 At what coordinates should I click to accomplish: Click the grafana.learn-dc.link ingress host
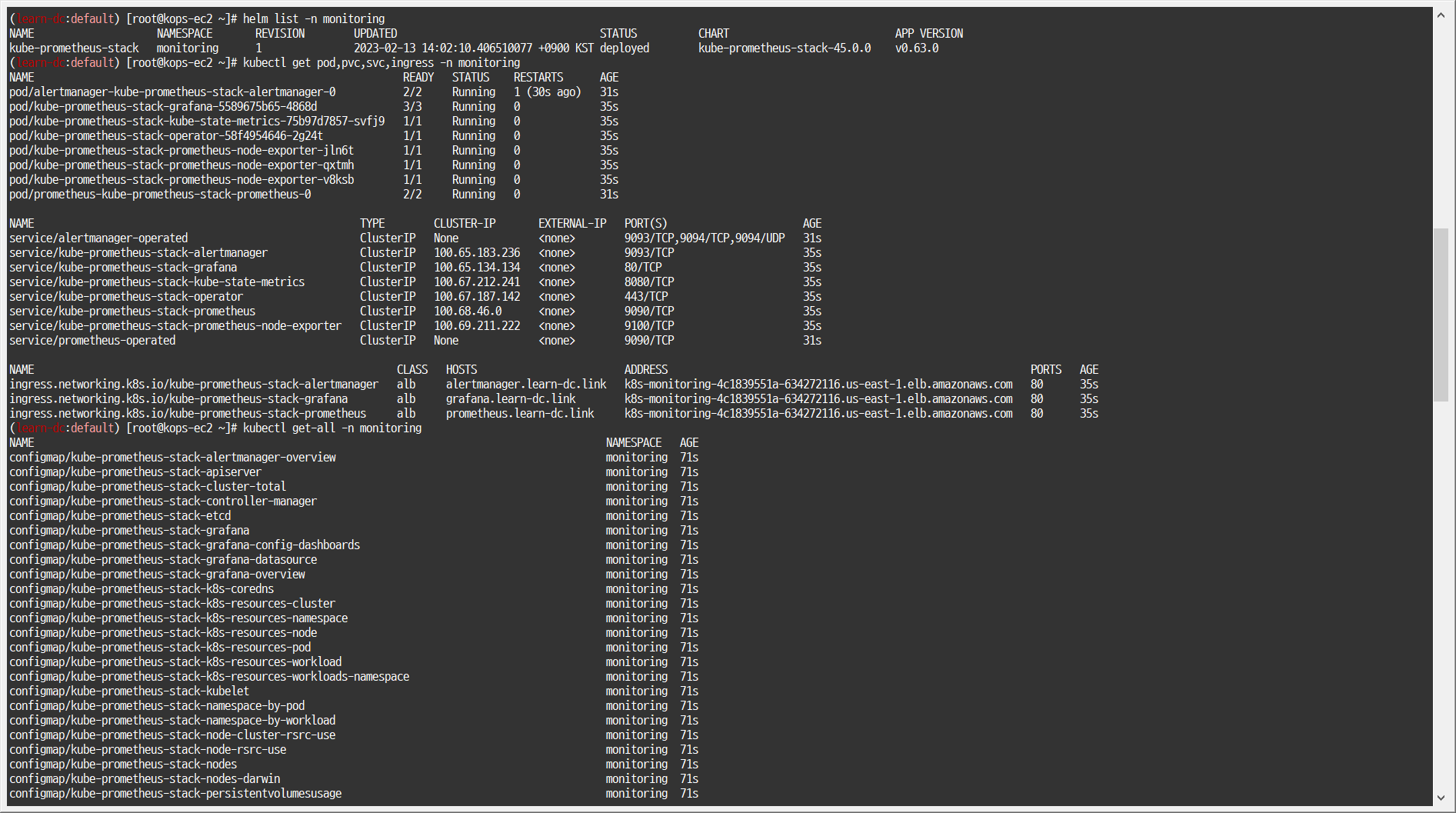tap(510, 398)
